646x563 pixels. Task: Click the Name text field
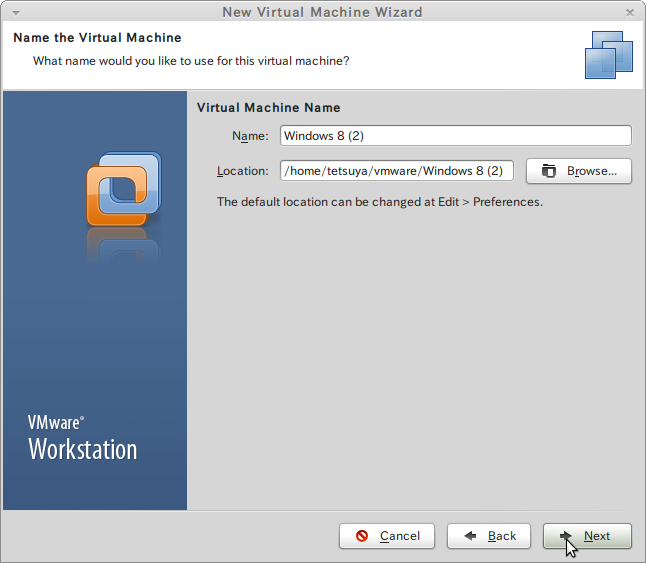(x=456, y=135)
